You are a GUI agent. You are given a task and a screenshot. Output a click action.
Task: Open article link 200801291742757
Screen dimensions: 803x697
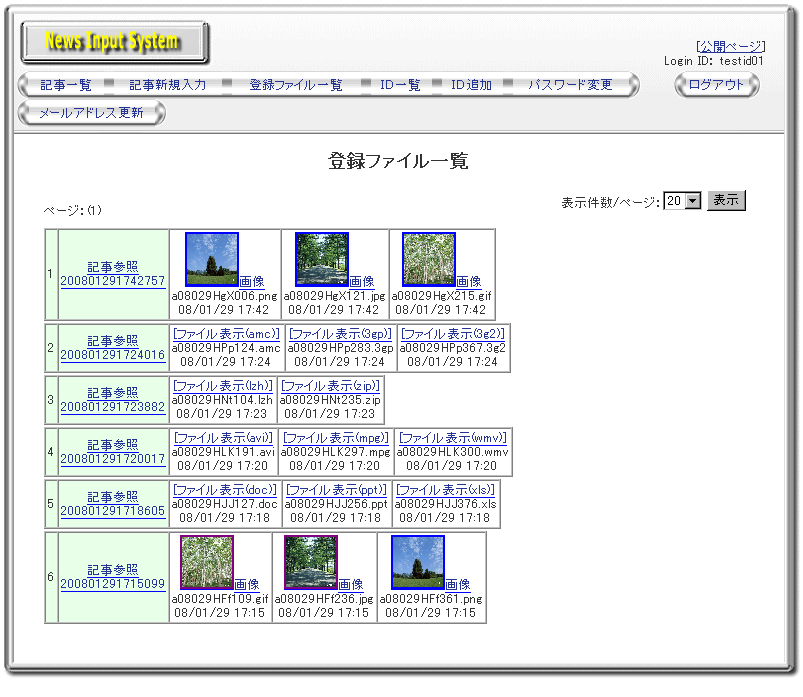click(113, 282)
